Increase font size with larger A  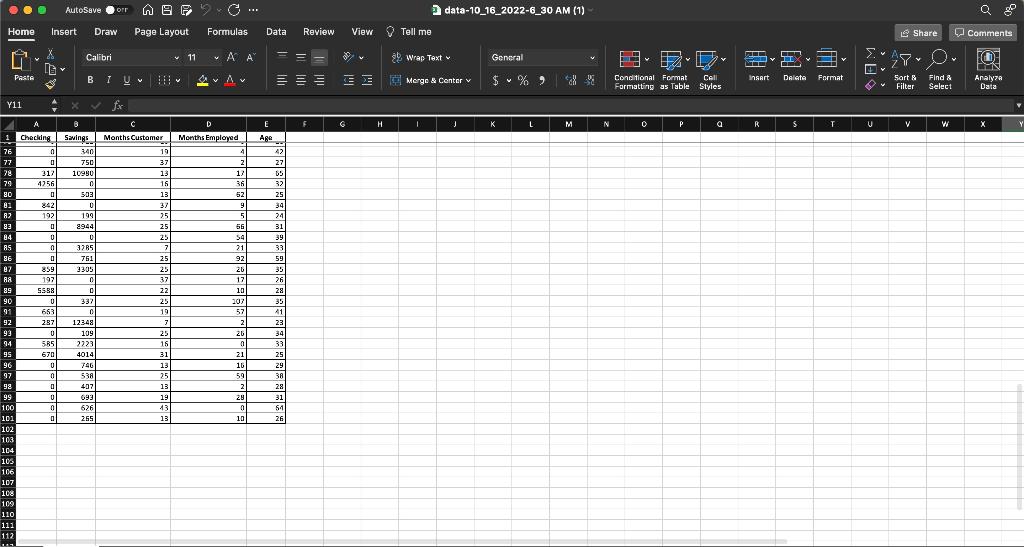click(x=231, y=57)
